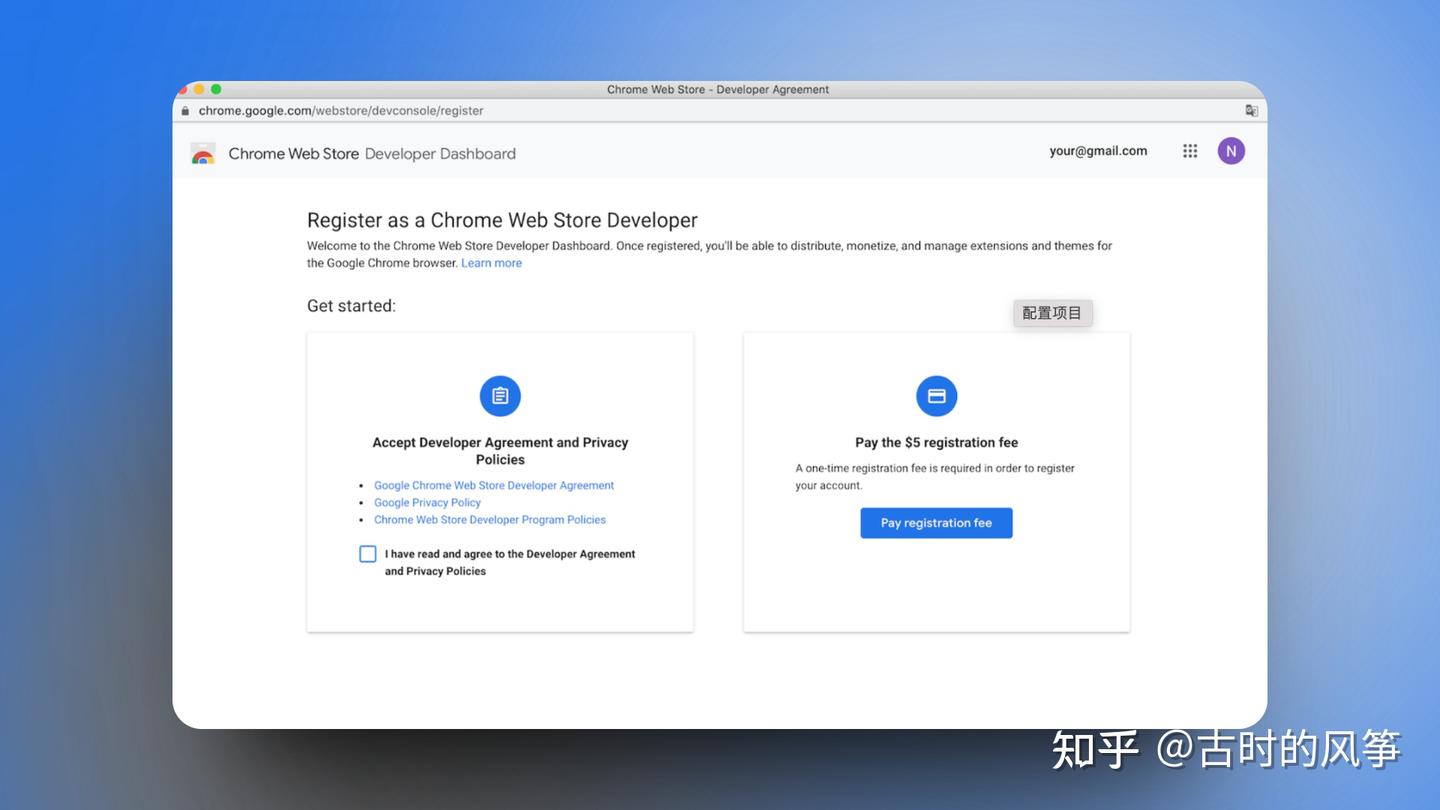Viewport: 1440px width, 810px height.
Task: Open the Google Chrome Web Store Developer Agreement
Action: point(494,485)
